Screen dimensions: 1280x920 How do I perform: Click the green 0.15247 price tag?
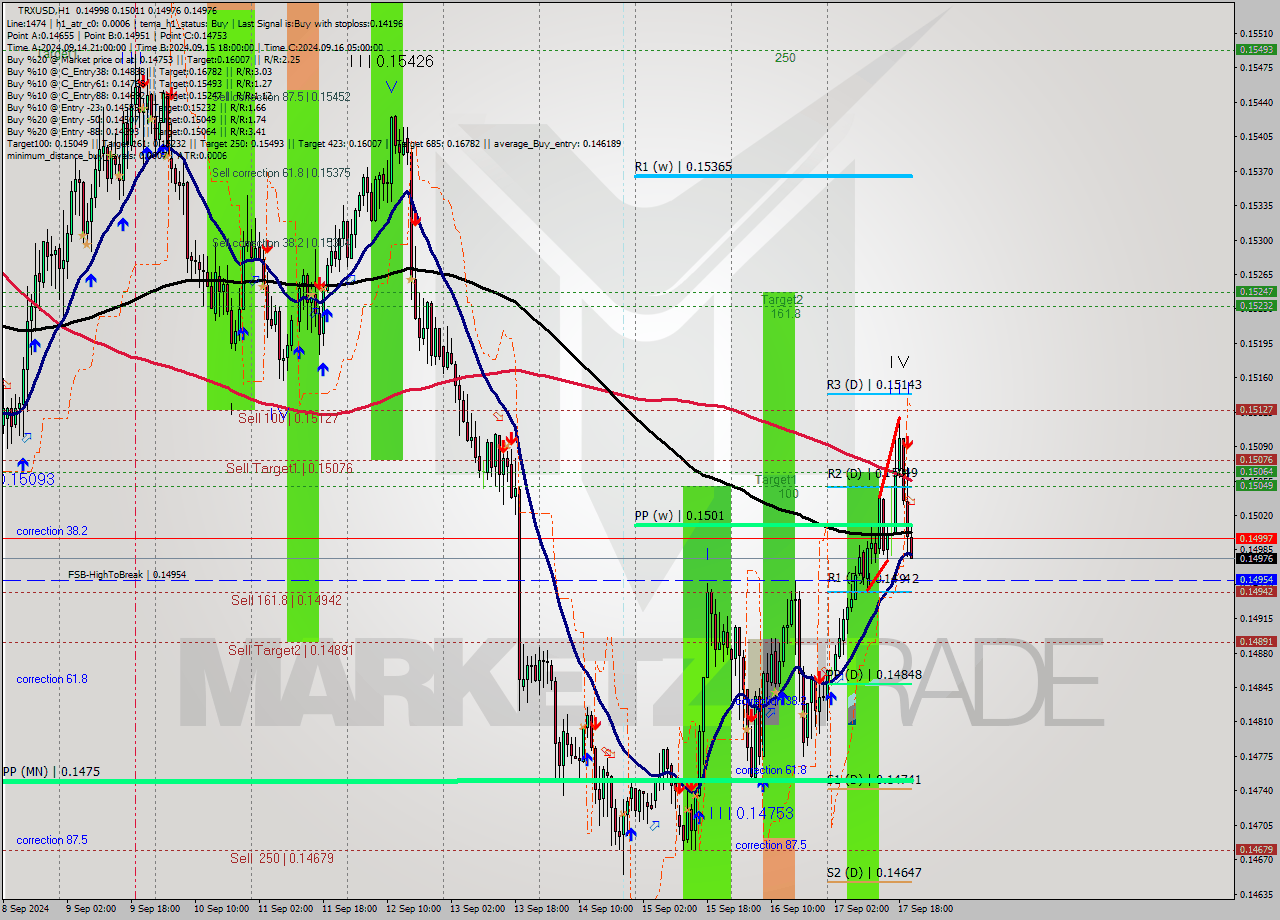pyautogui.click(x=1256, y=292)
